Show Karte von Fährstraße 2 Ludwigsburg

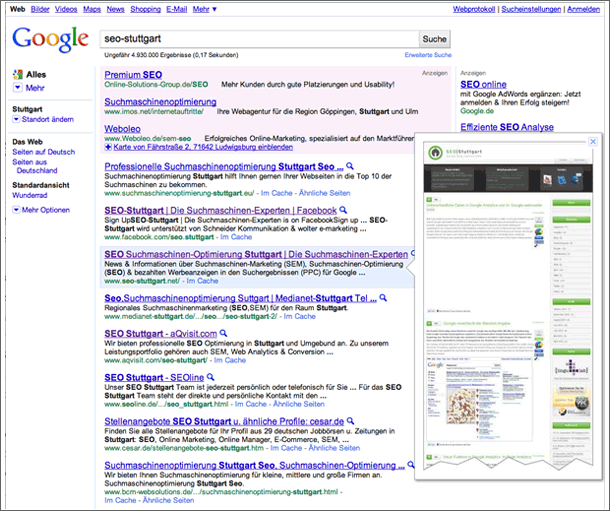[203, 147]
